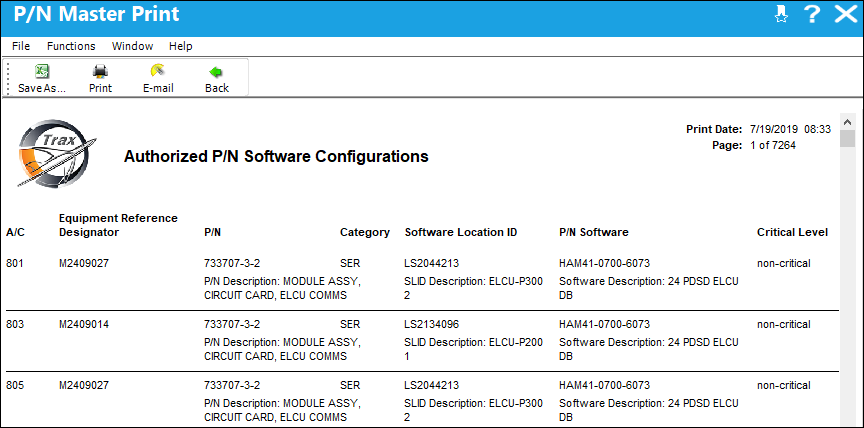Image resolution: width=864 pixels, height=428 pixels.
Task: Open the Window menu
Action: [132, 46]
